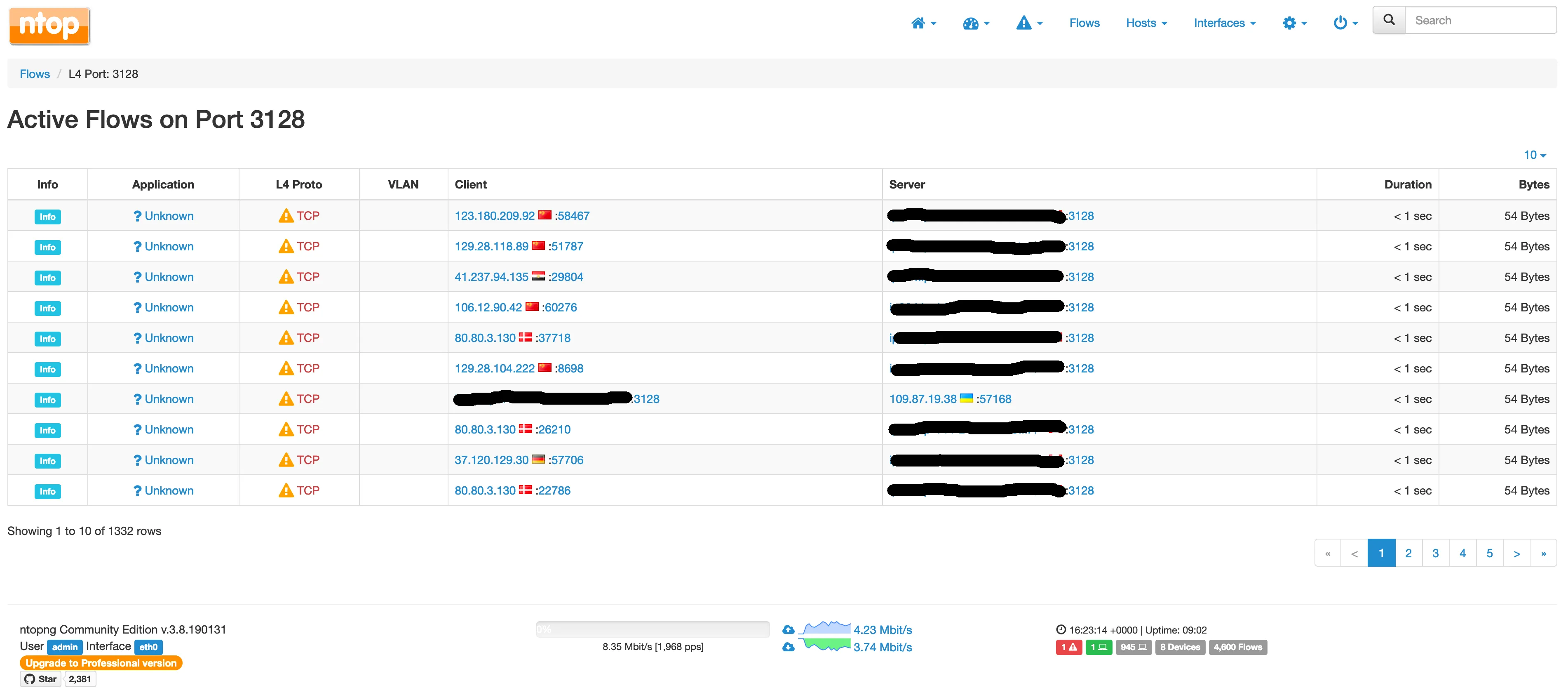This screenshot has width=1568, height=688.
Task: Click the 8 Devices badge
Action: 1180,647
